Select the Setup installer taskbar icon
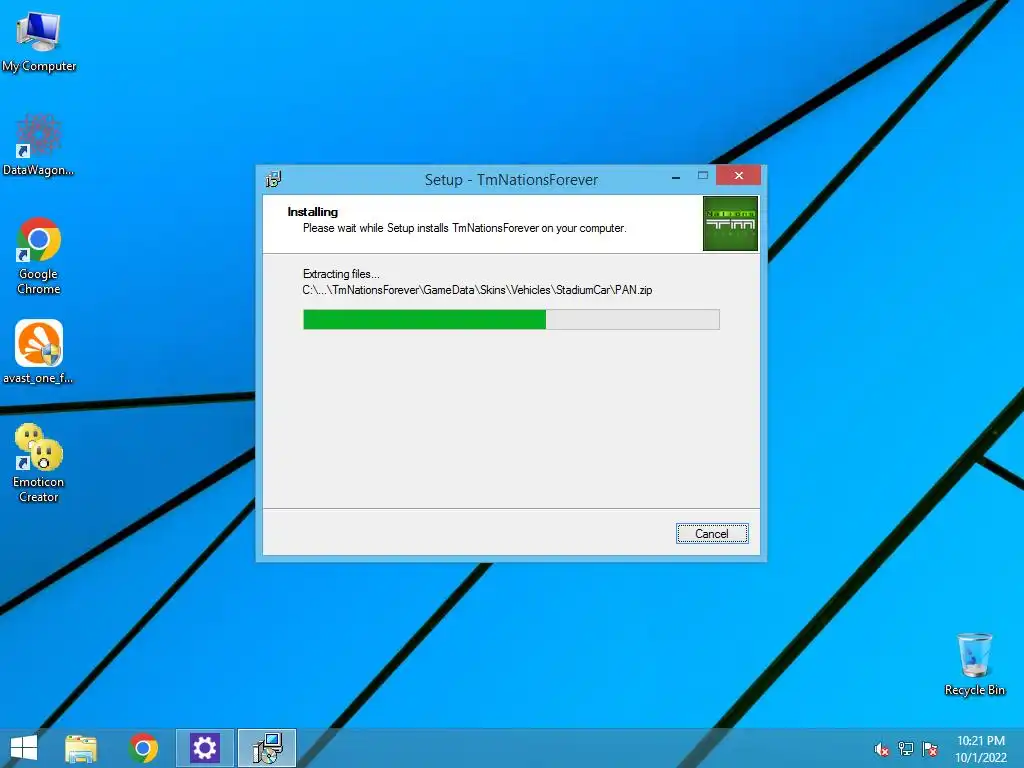The height and width of the screenshot is (768, 1024). [x=267, y=748]
